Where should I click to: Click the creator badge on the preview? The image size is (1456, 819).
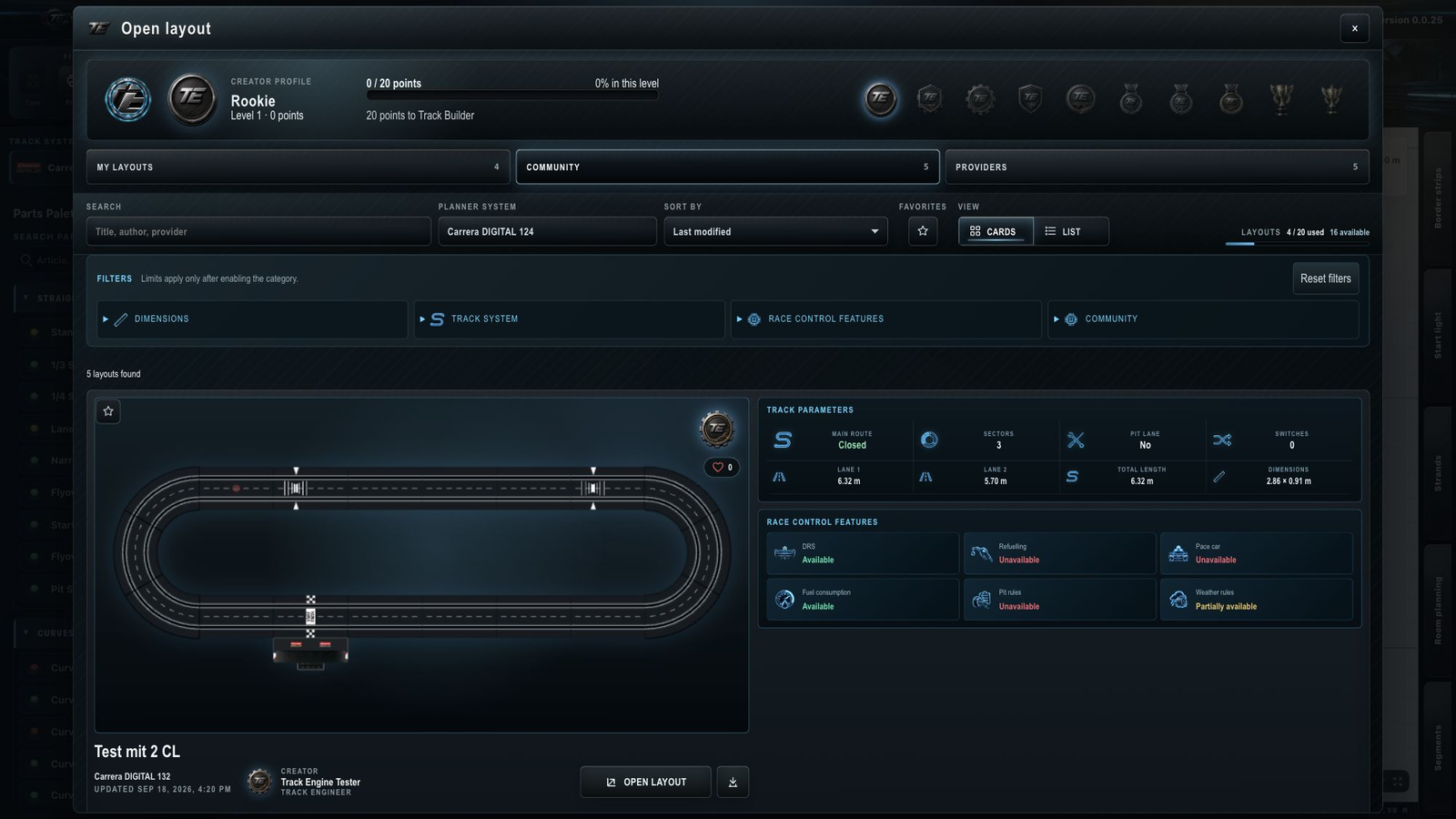click(716, 428)
